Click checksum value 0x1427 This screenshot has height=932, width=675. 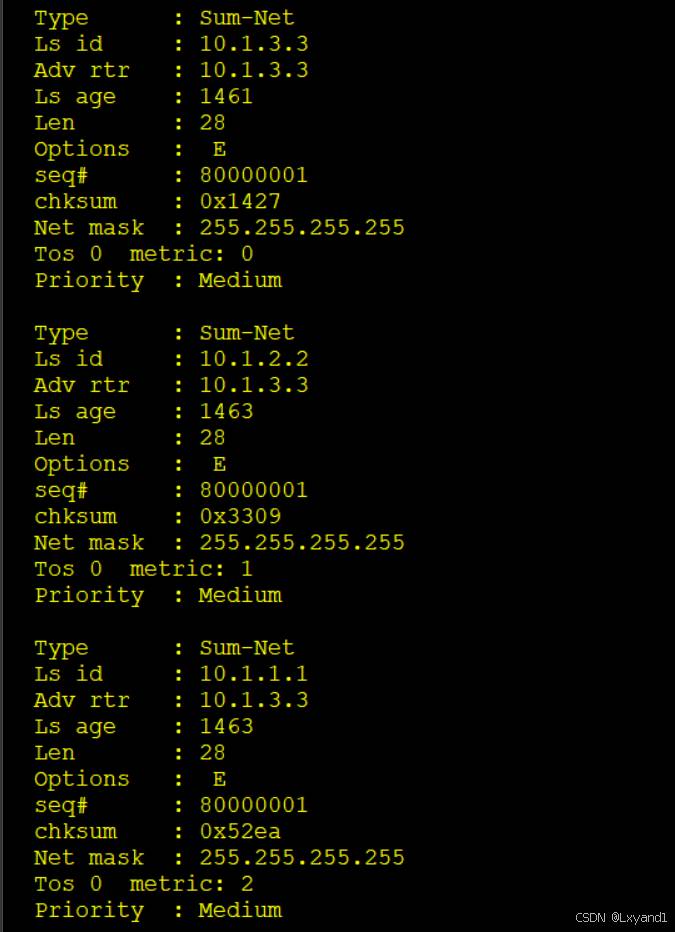click(x=240, y=201)
